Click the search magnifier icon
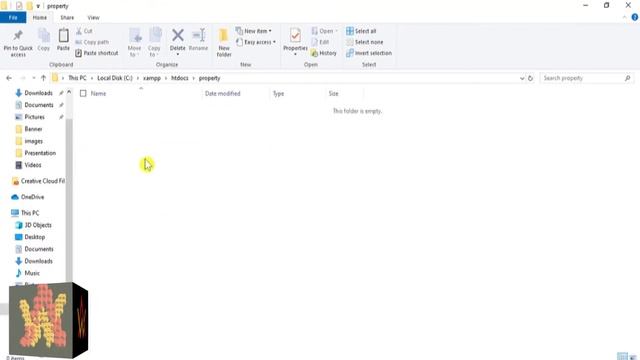Viewport: 640px width, 360px height. pos(627,78)
